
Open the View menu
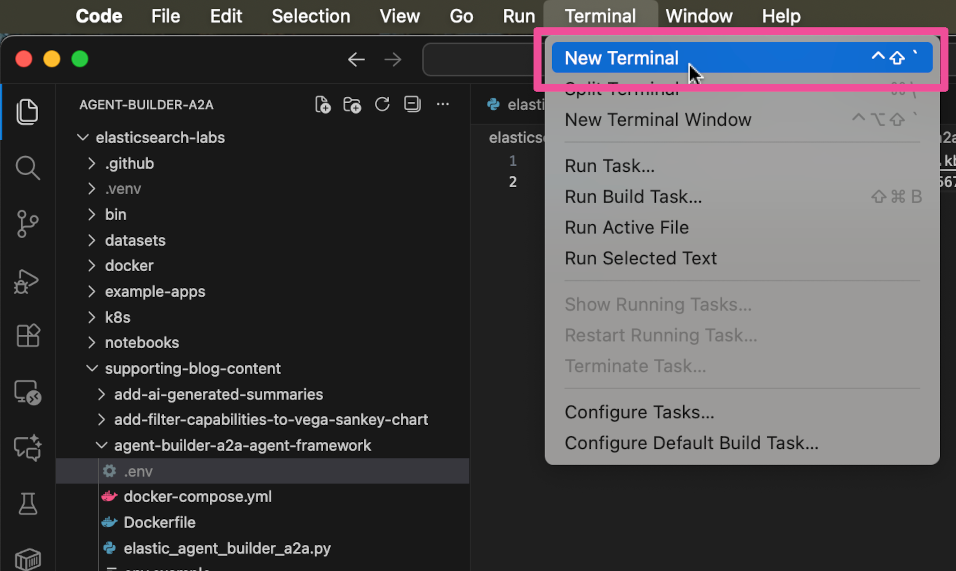tap(400, 16)
